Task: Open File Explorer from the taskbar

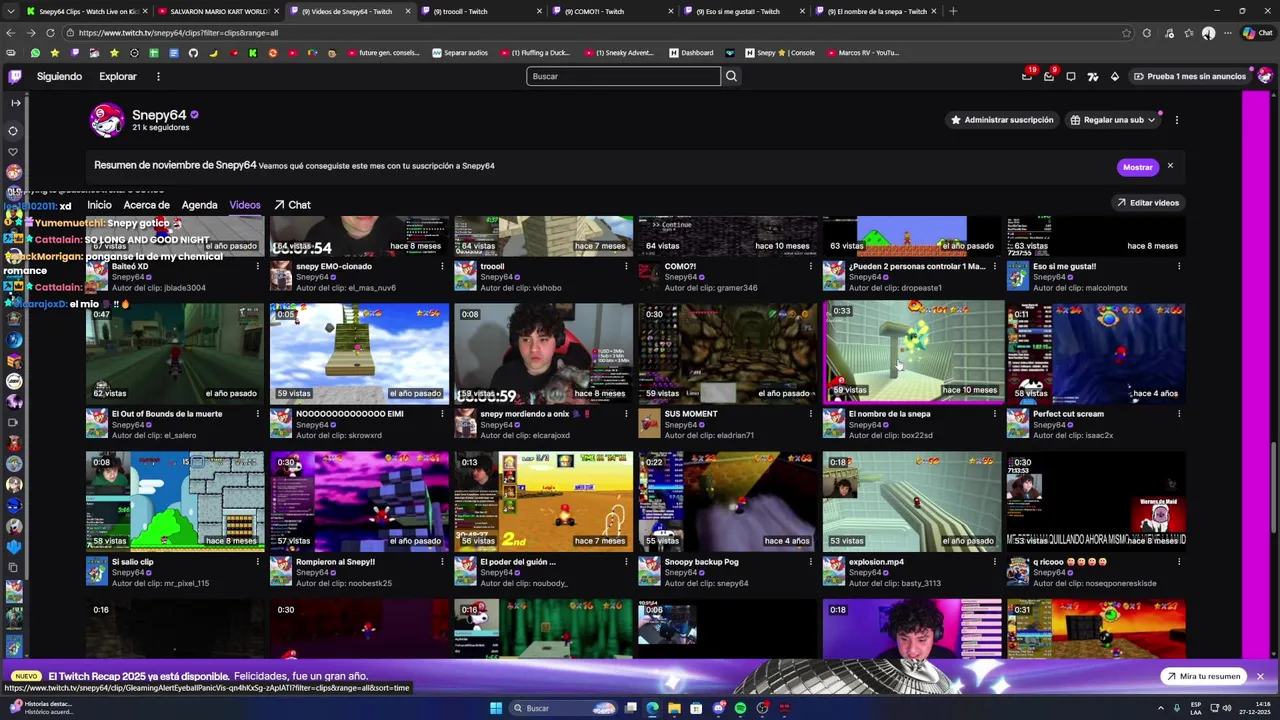Action: (x=674, y=708)
